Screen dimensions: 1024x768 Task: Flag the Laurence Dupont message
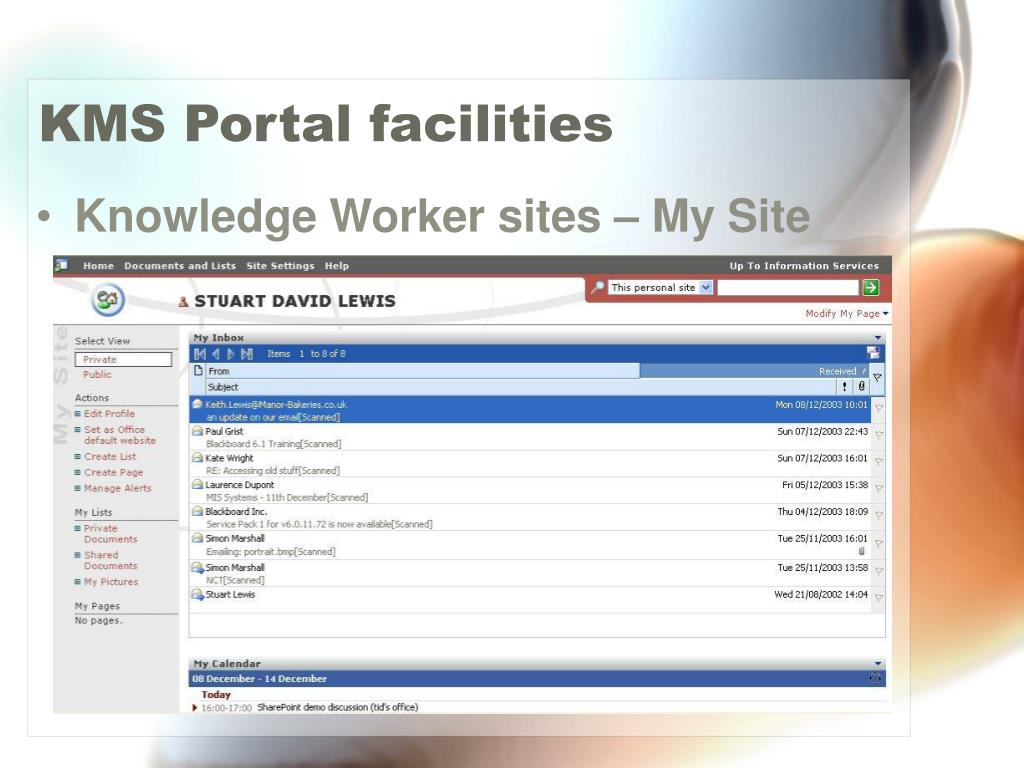coord(879,488)
